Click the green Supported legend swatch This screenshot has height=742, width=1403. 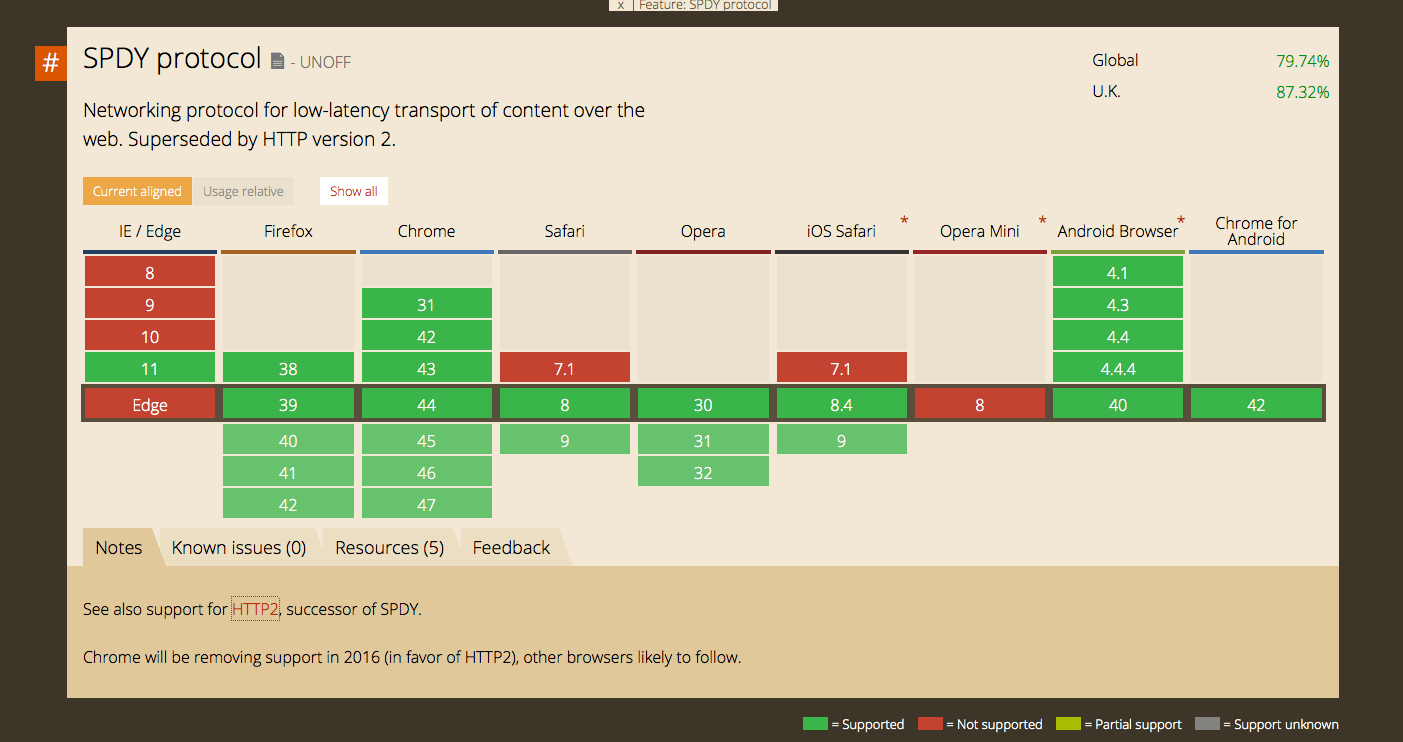[x=815, y=723]
